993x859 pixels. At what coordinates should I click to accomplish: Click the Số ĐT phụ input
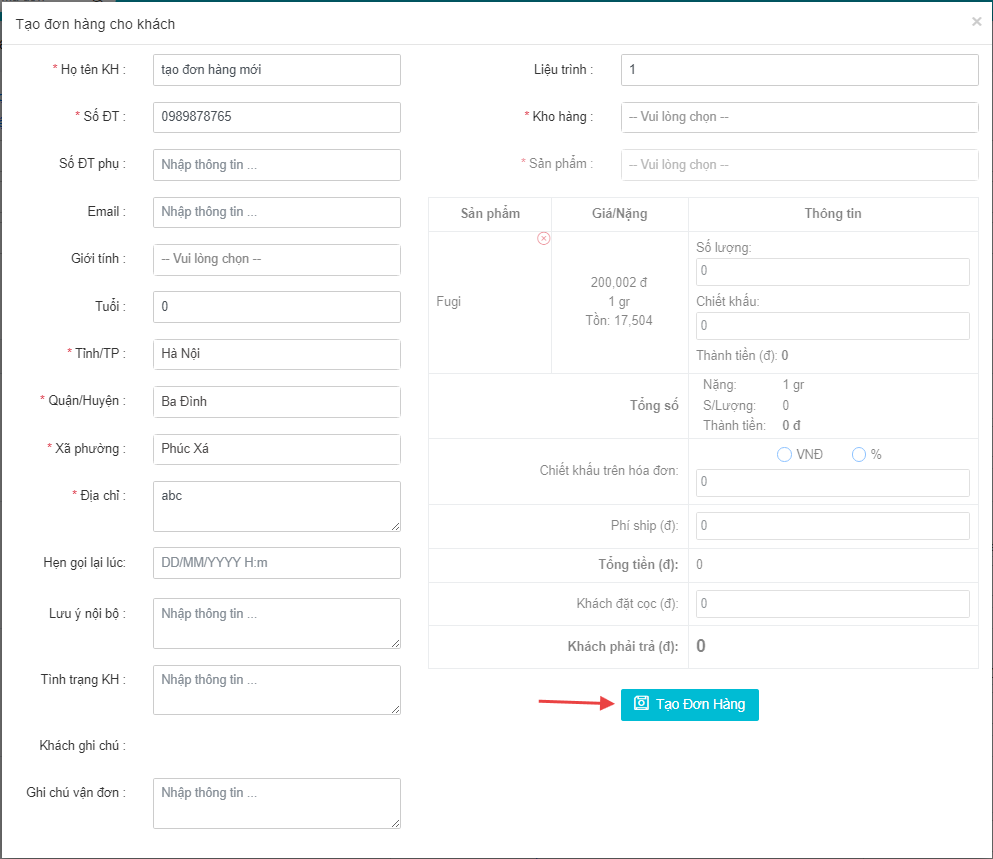[x=276, y=165]
